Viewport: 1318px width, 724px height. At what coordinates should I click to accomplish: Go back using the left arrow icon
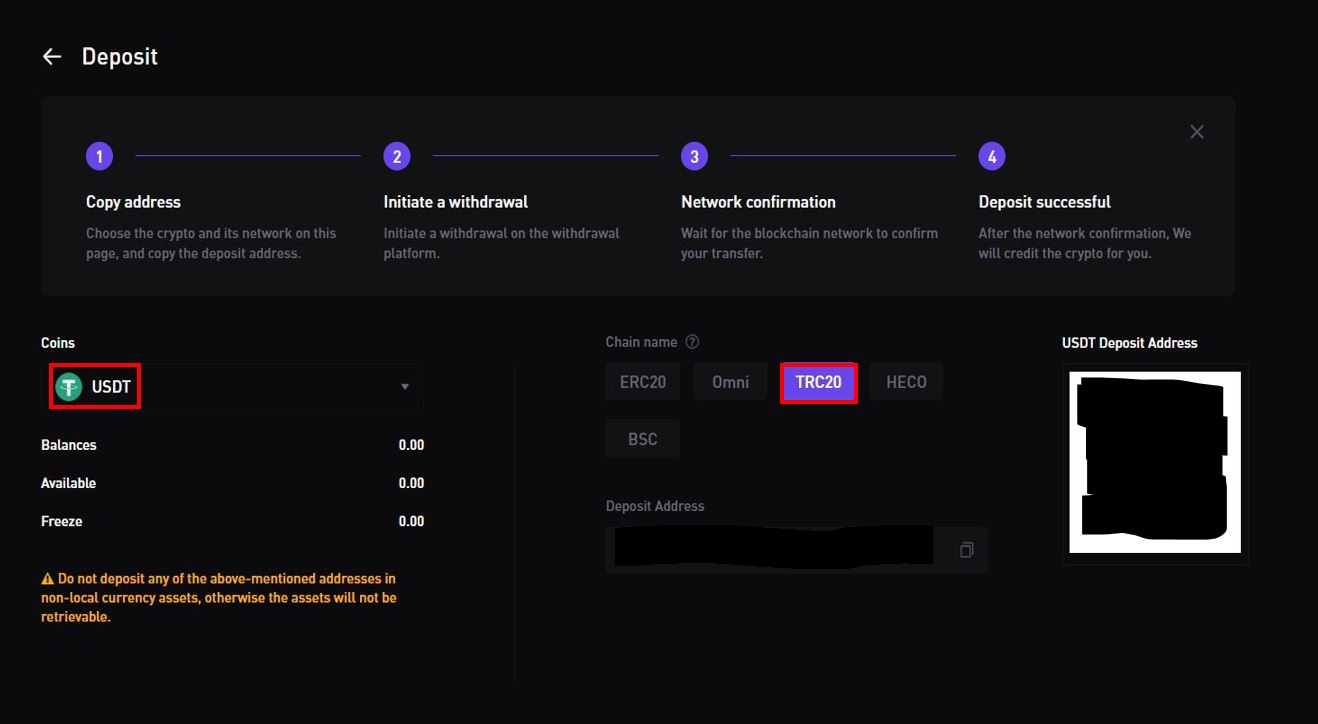[x=52, y=57]
